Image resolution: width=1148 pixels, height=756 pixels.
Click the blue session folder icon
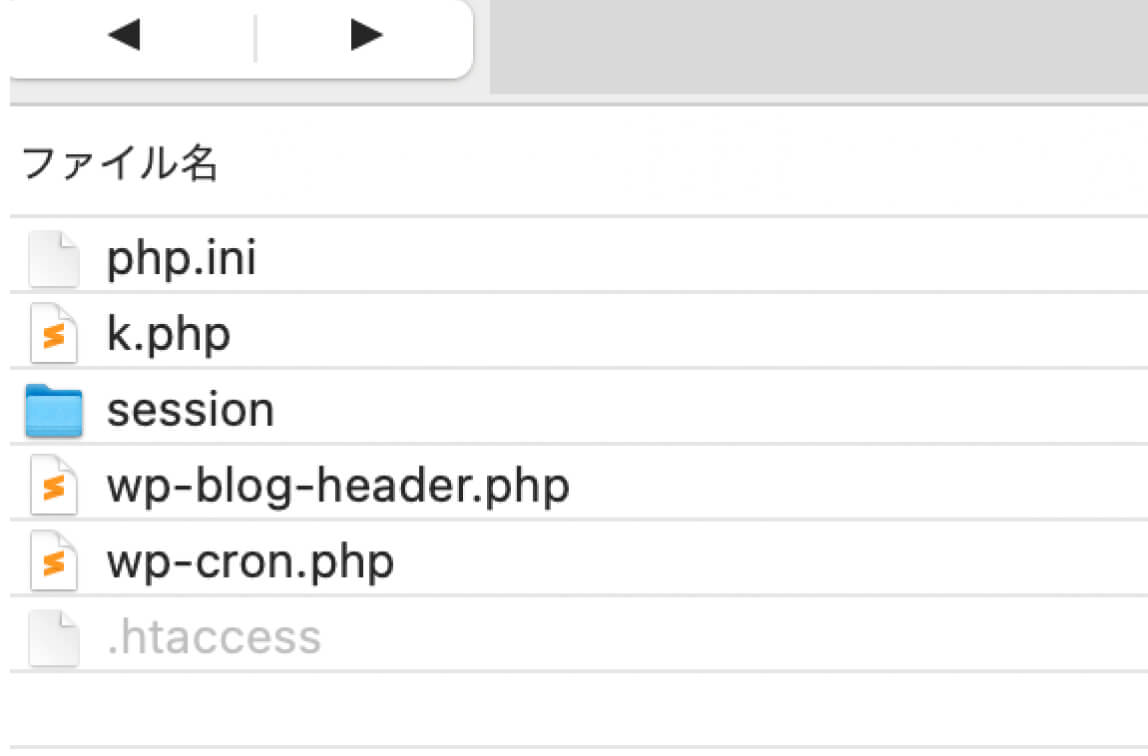(x=53, y=410)
